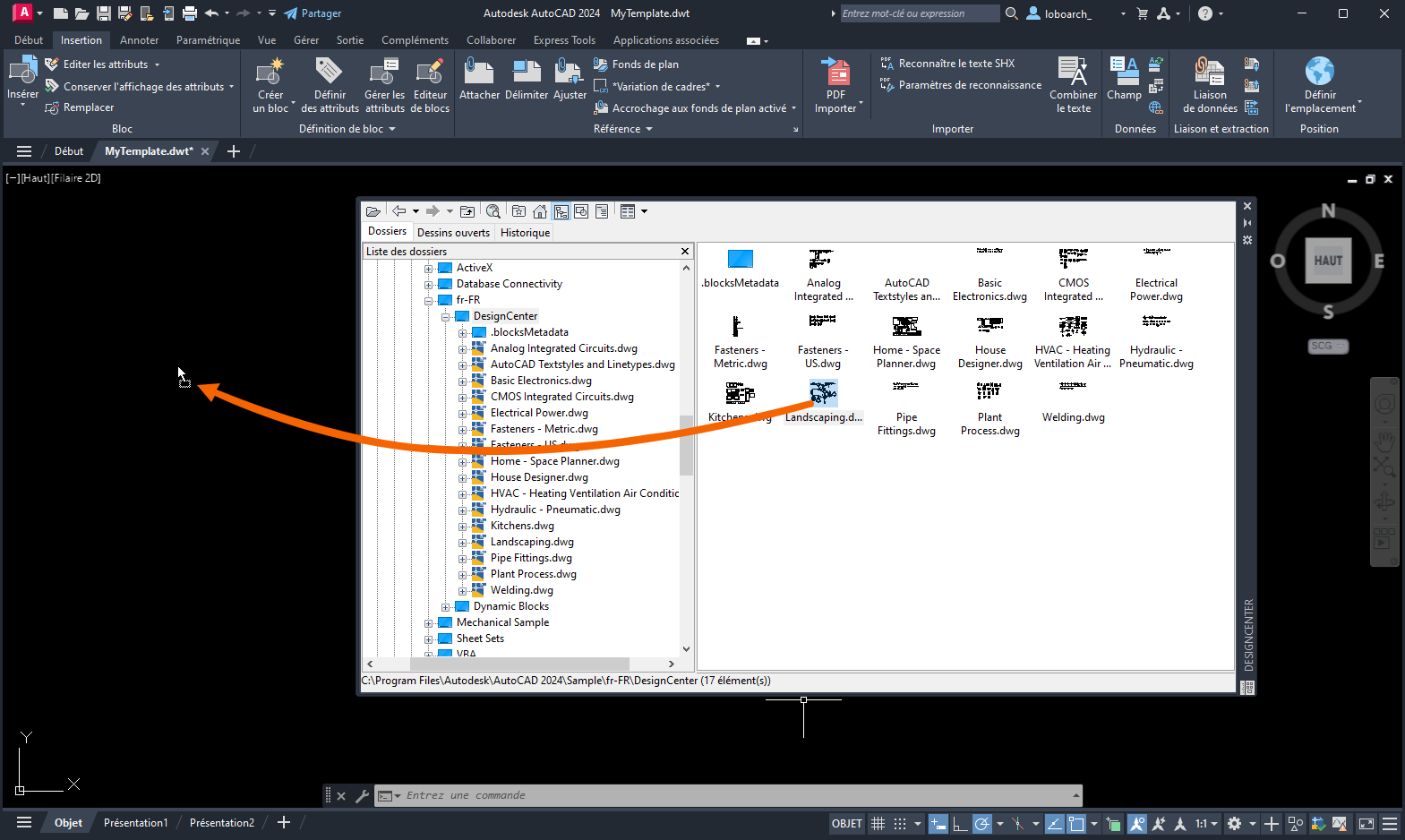Click the Partager share button
Screen dimensions: 1405x840
click(313, 13)
